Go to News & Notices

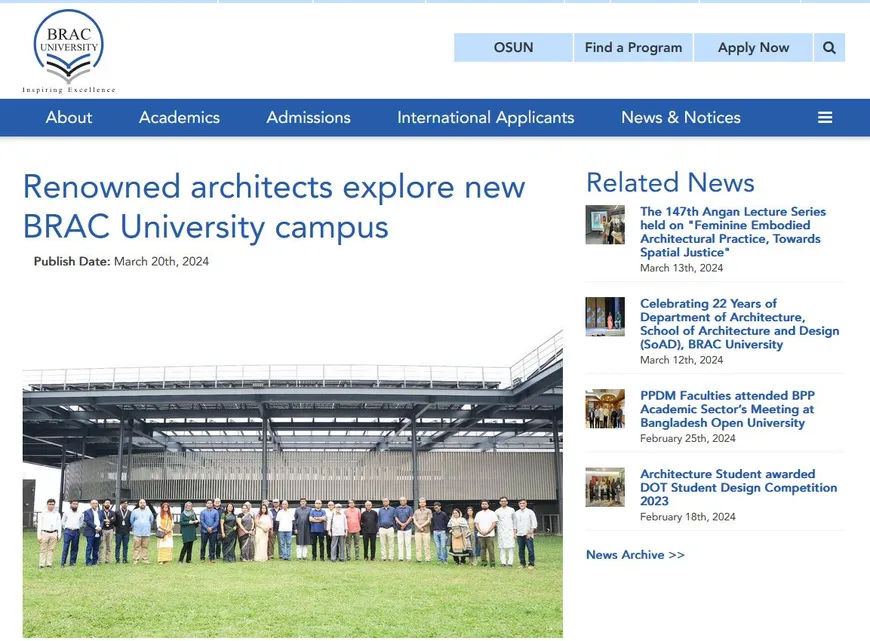680,118
